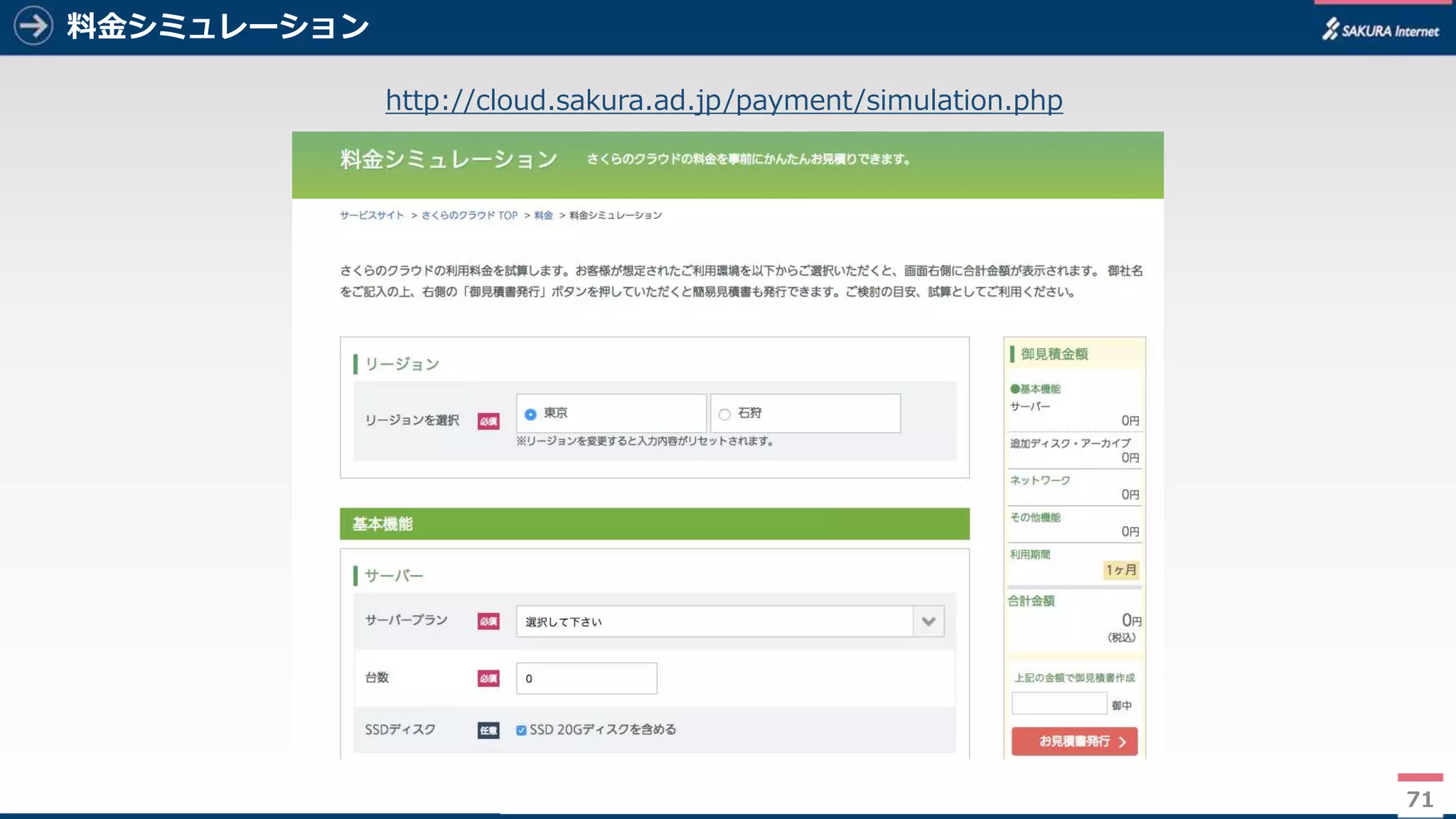Click the サーバープラン dropdown arrow
Image resolution: width=1456 pixels, height=819 pixels.
coord(928,621)
